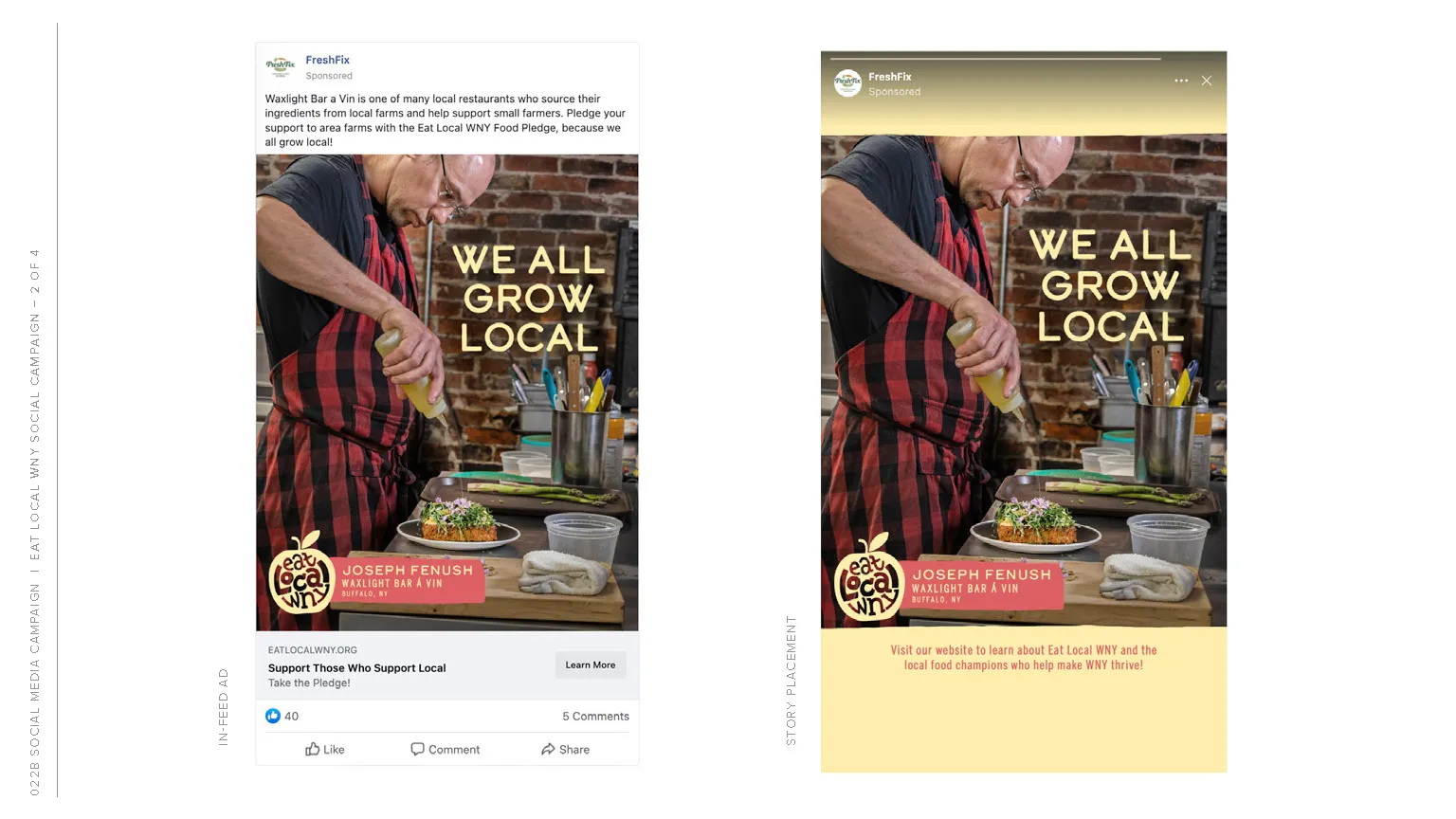Open the 5 Comments link
1456x819 pixels.
(x=595, y=717)
